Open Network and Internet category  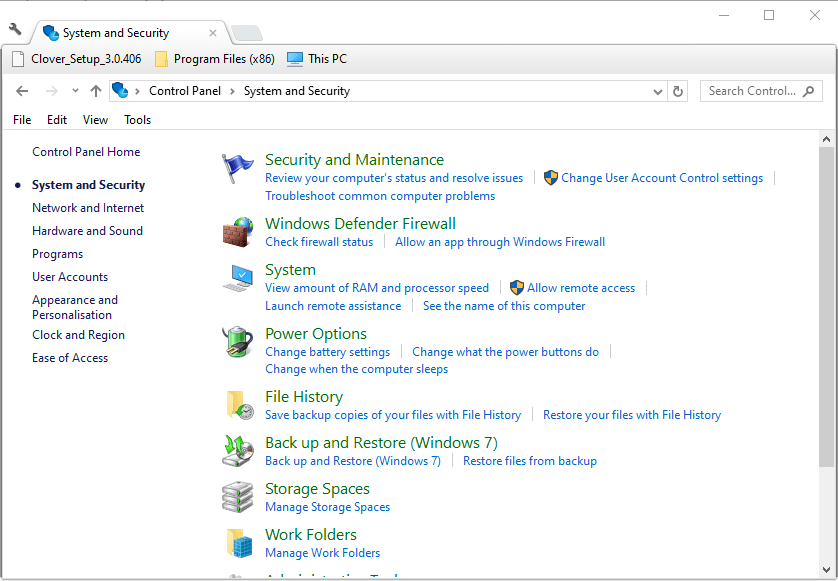pyautogui.click(x=88, y=208)
